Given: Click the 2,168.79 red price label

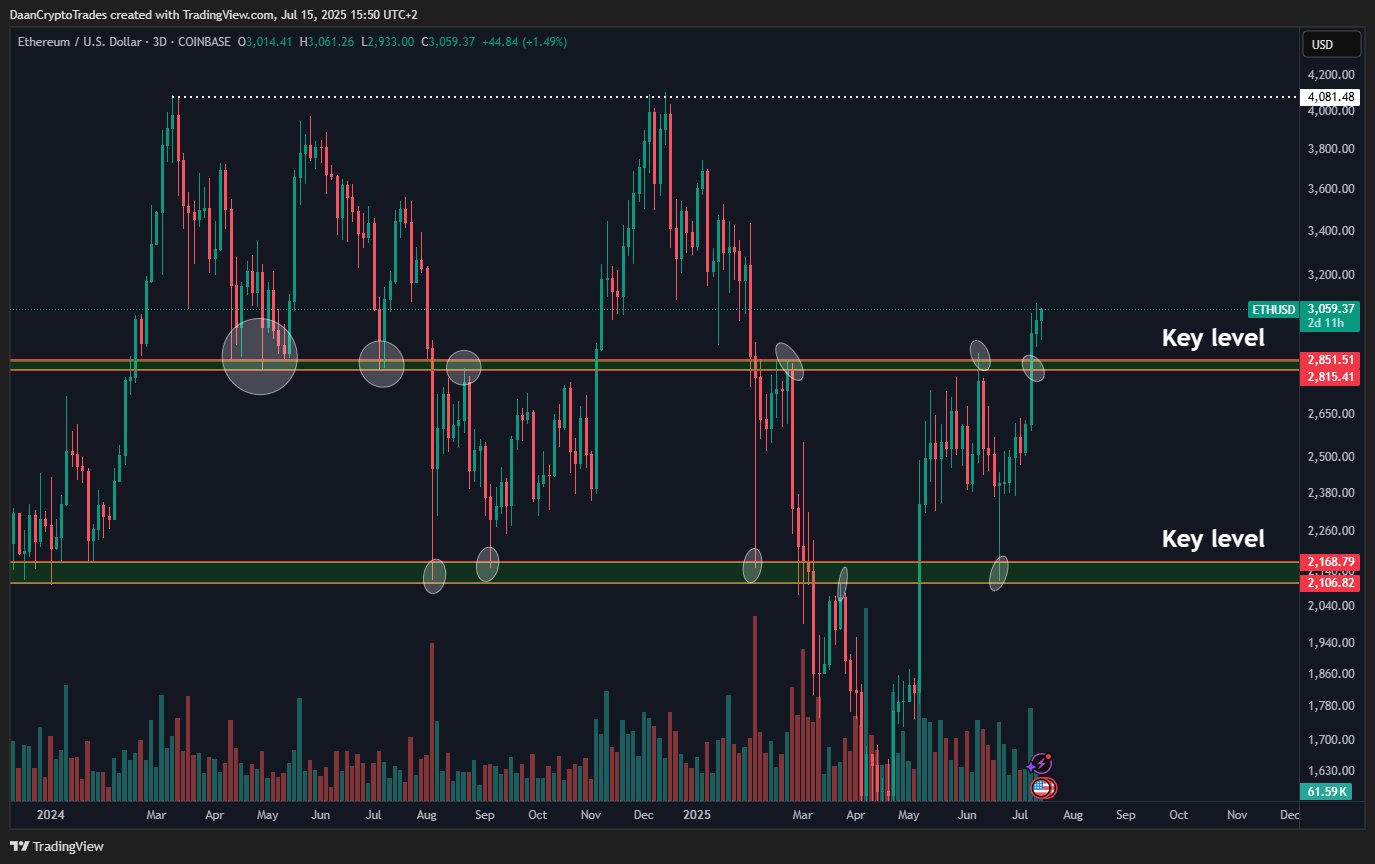Looking at the screenshot, I should coord(1330,562).
